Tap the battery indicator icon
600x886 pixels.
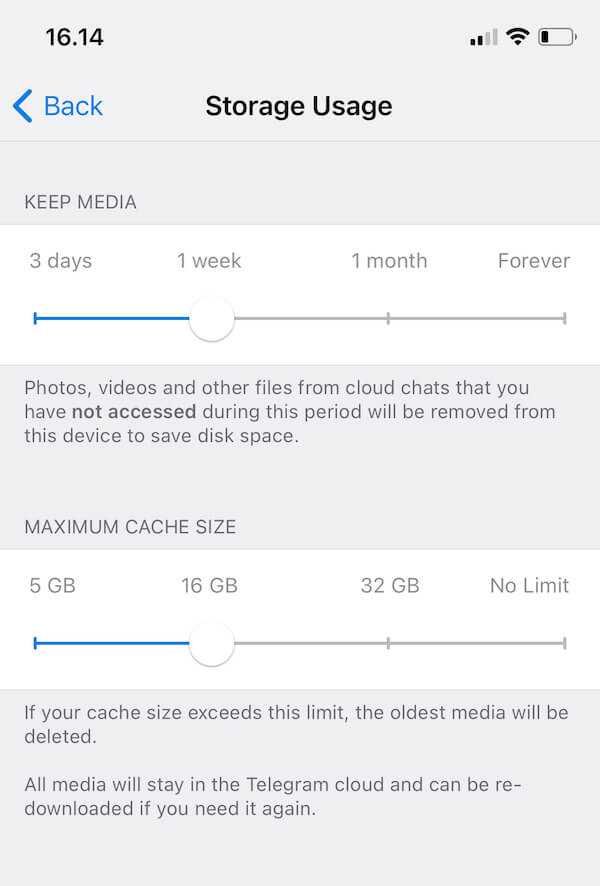coord(557,37)
